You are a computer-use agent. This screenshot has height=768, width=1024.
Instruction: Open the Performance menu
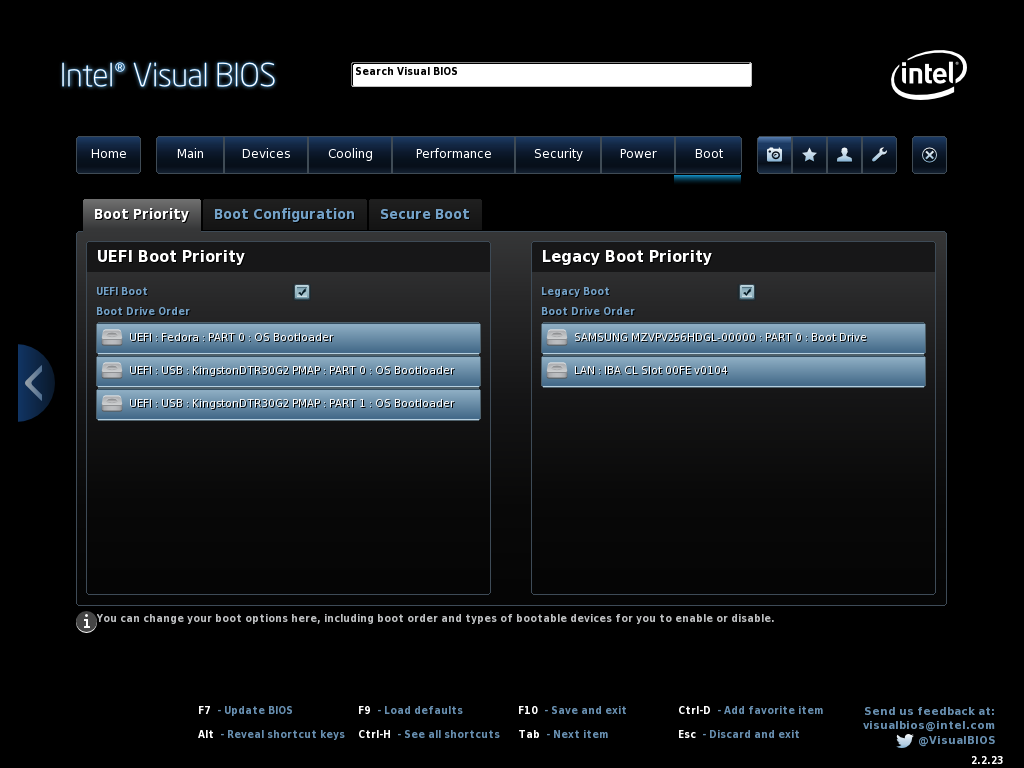click(453, 154)
